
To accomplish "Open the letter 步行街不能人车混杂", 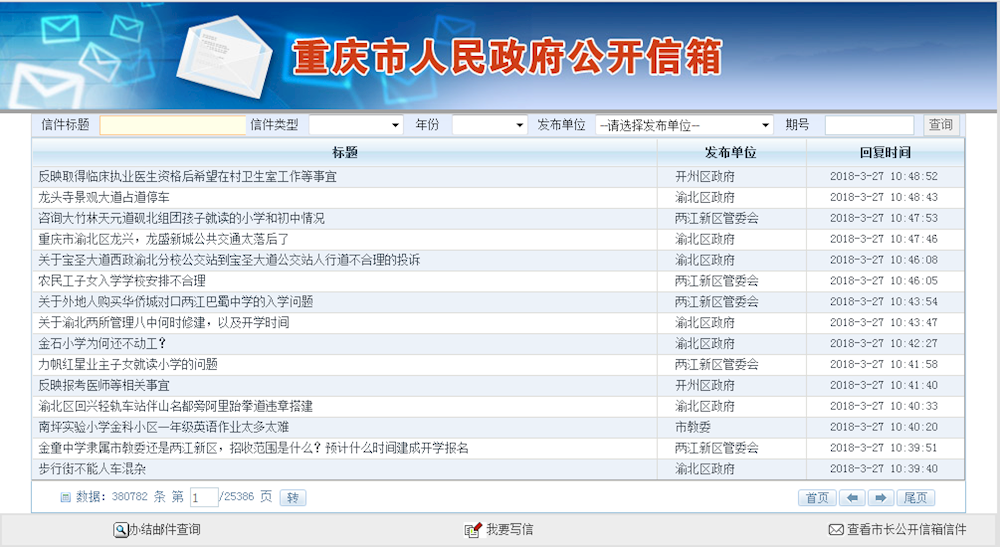I will click(92, 468).
